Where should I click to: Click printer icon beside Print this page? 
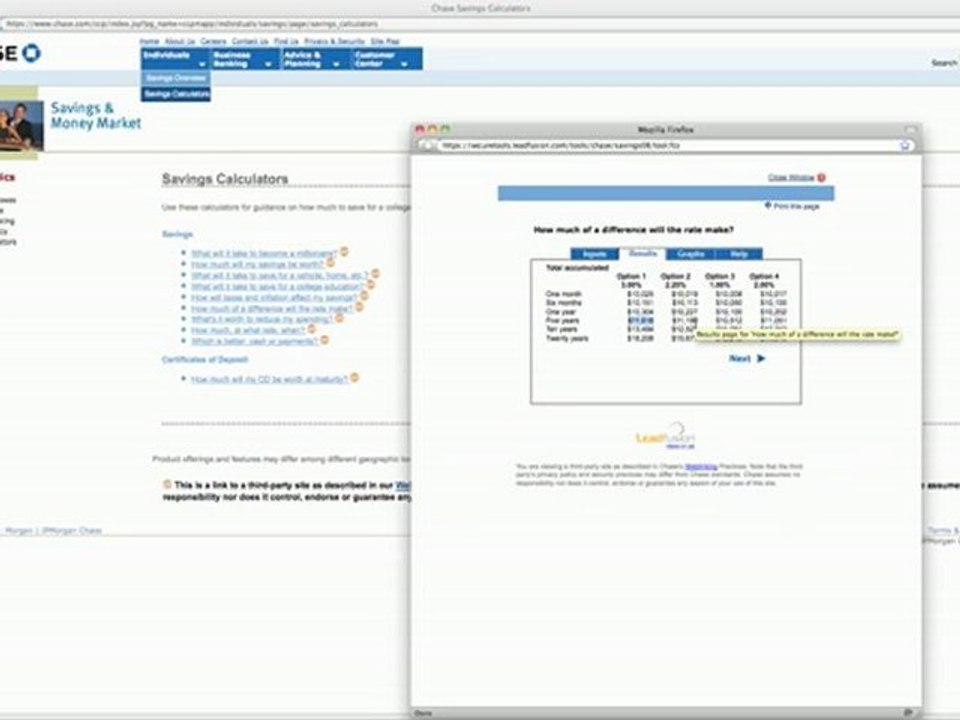(768, 206)
